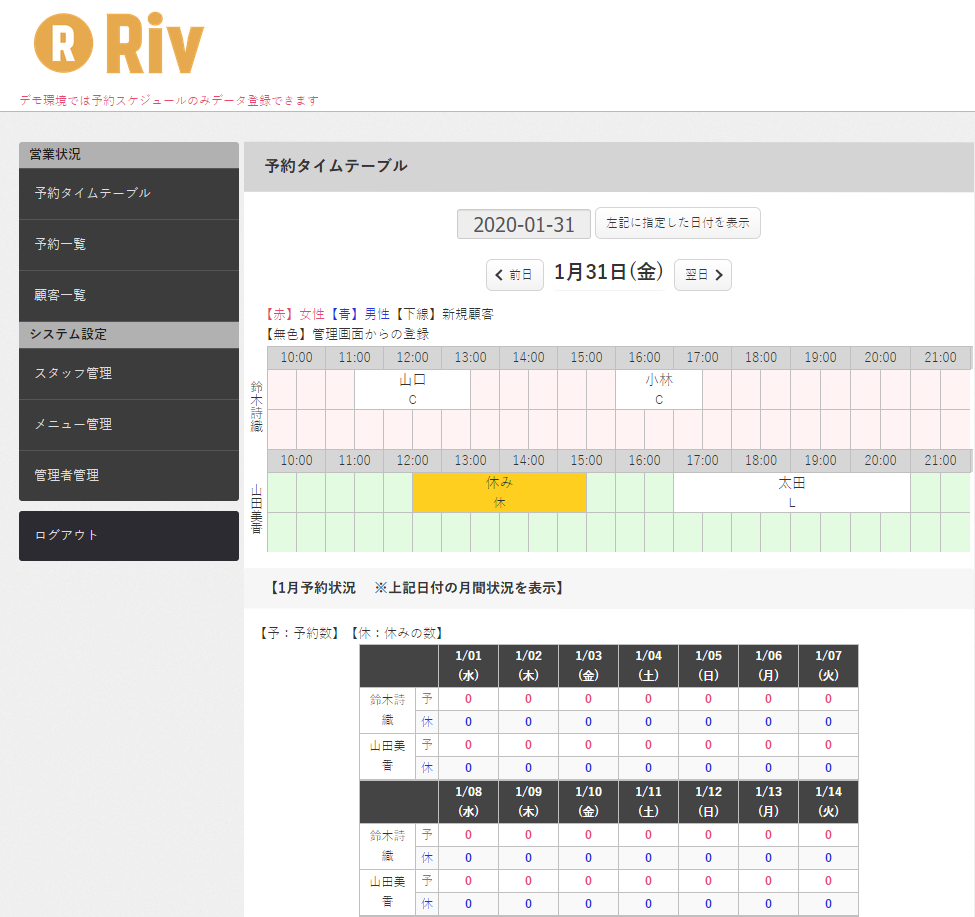The width and height of the screenshot is (975, 917).
Task: Click the 1月予約状況 section heading
Action: tap(416, 588)
